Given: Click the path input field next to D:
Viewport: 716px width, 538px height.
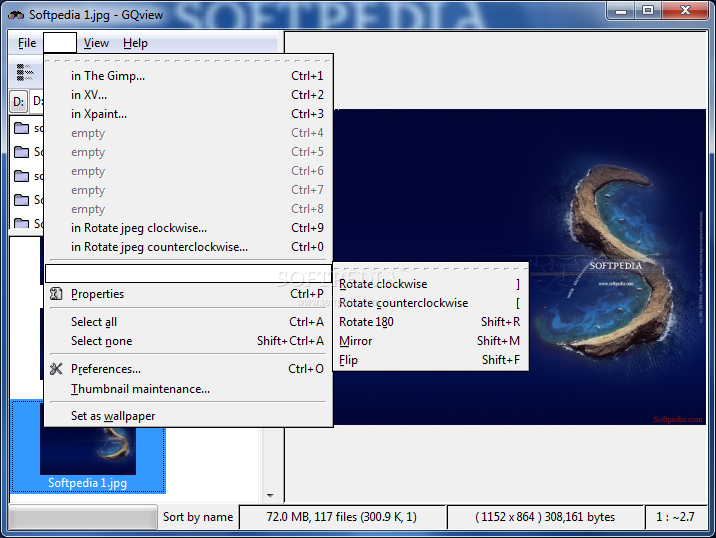Looking at the screenshot, I should 37,101.
